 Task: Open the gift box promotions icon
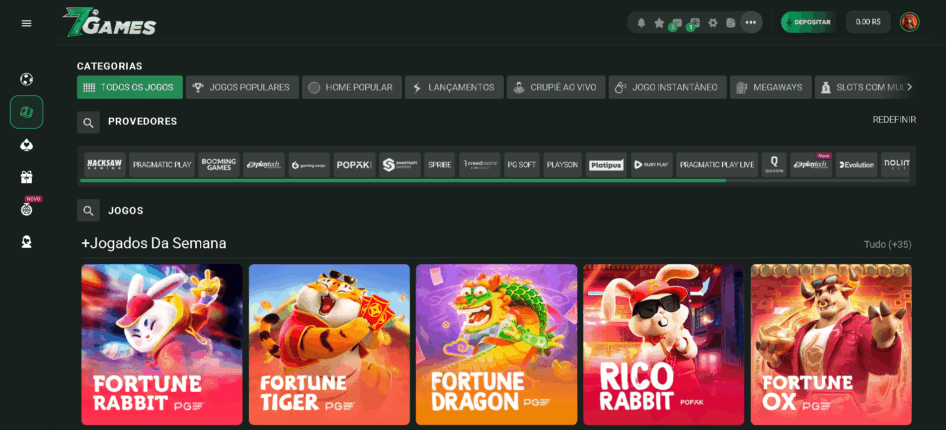pos(27,177)
